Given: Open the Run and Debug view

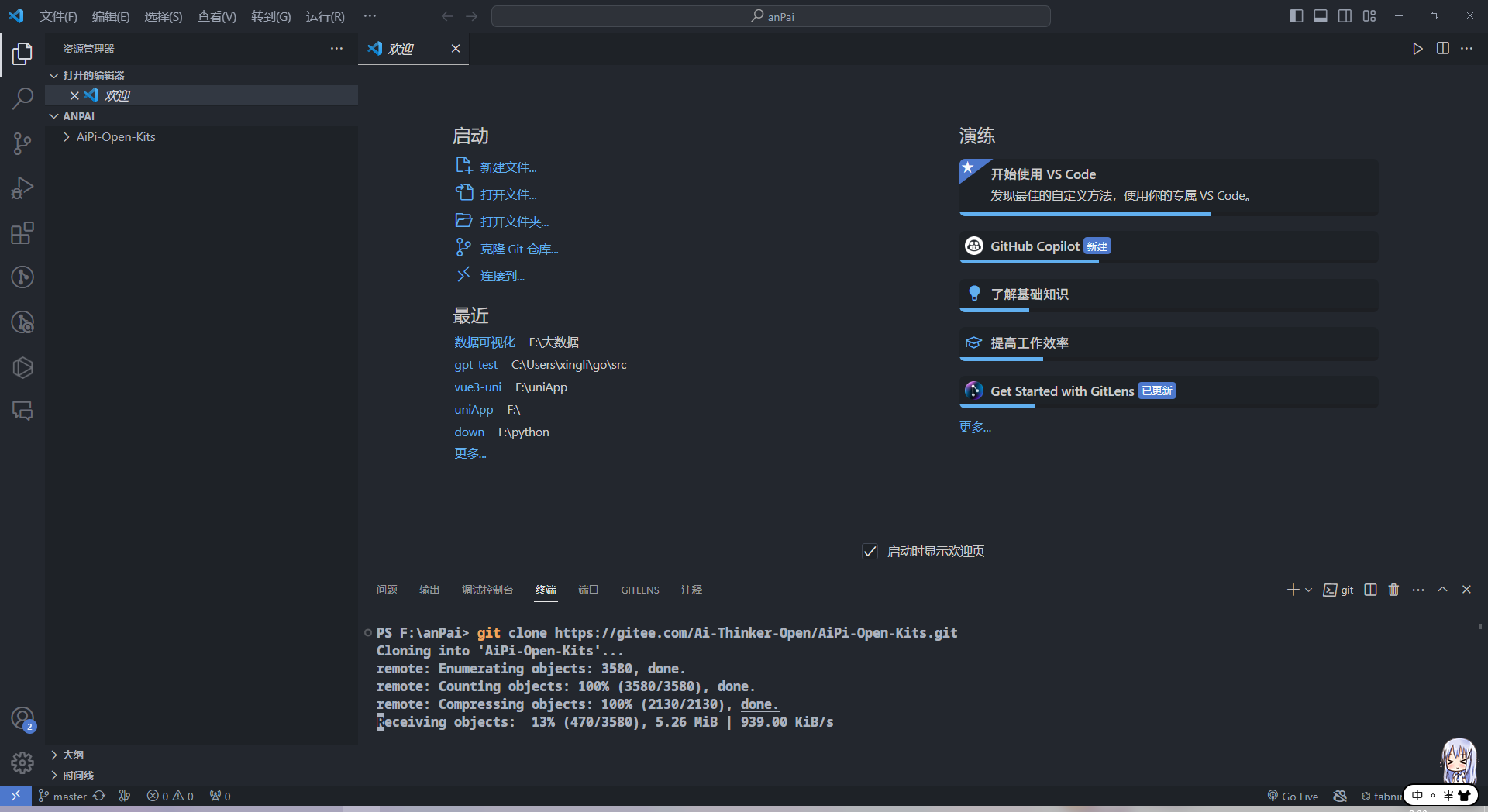Looking at the screenshot, I should [22, 188].
